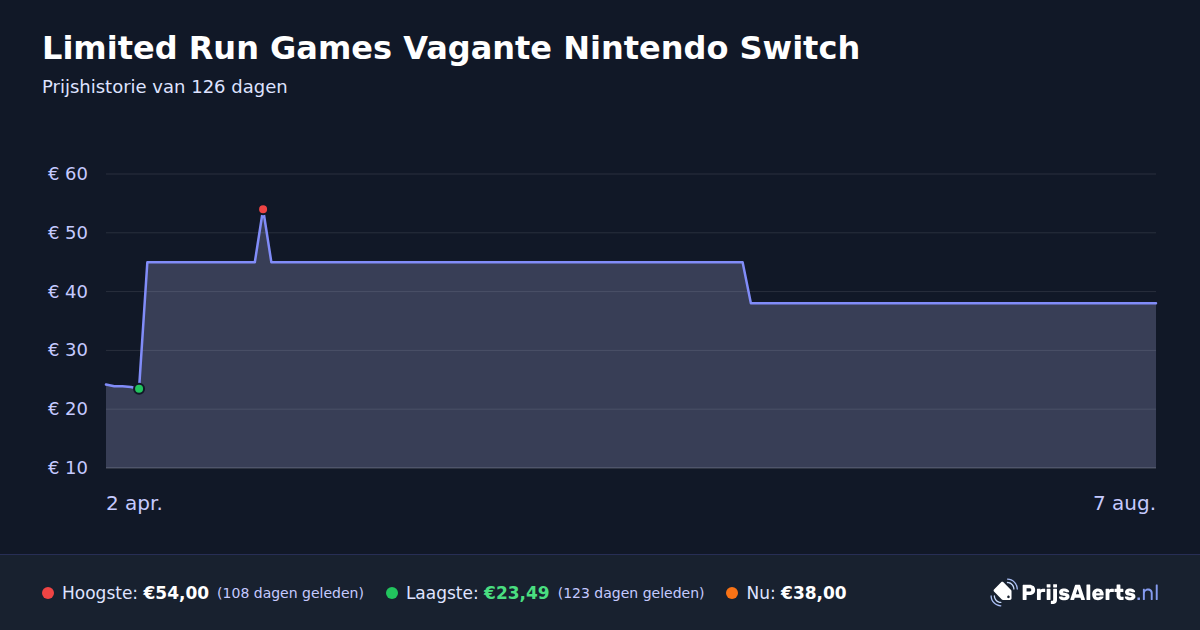Select the Hoogste €54,00 value
This screenshot has height=630, width=1200.
(x=176, y=593)
